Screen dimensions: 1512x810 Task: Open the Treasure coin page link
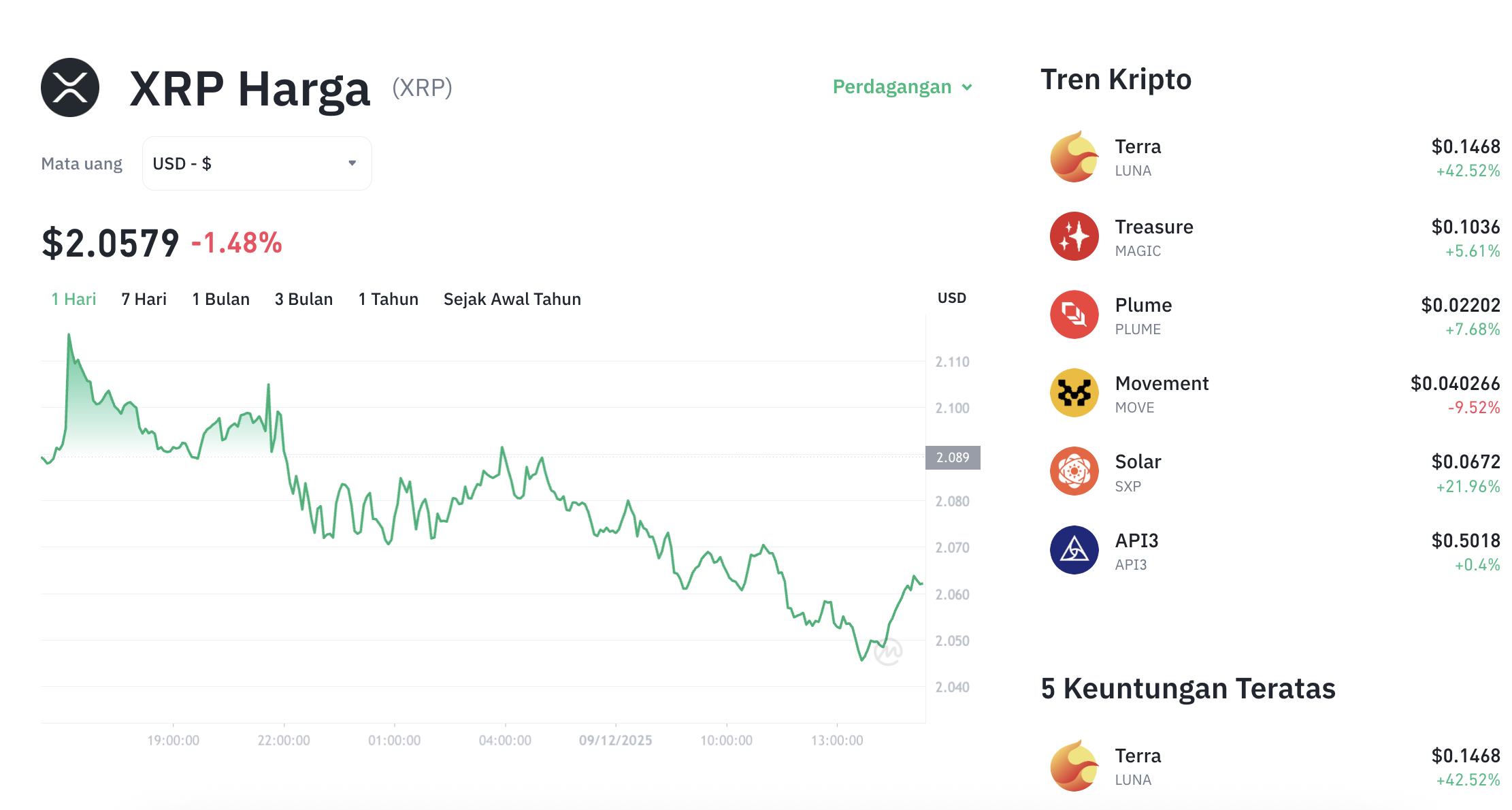[1154, 227]
